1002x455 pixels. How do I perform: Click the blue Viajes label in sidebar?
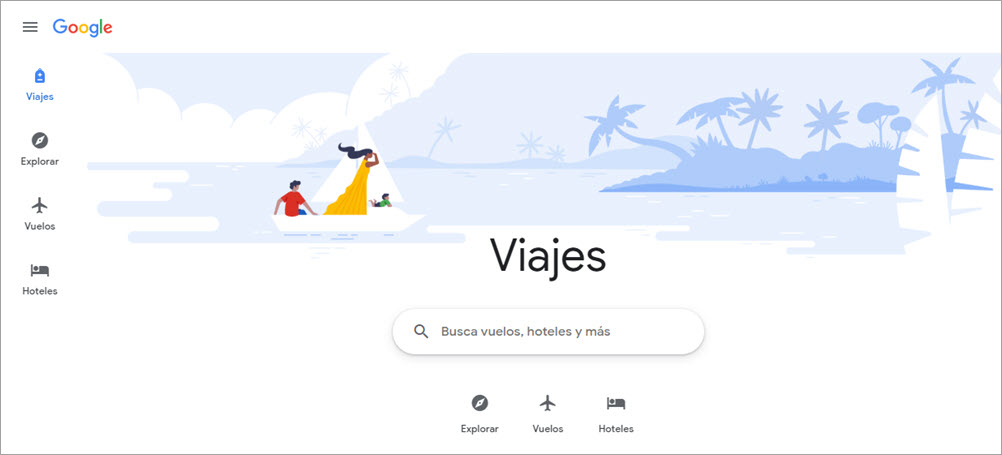[40, 96]
